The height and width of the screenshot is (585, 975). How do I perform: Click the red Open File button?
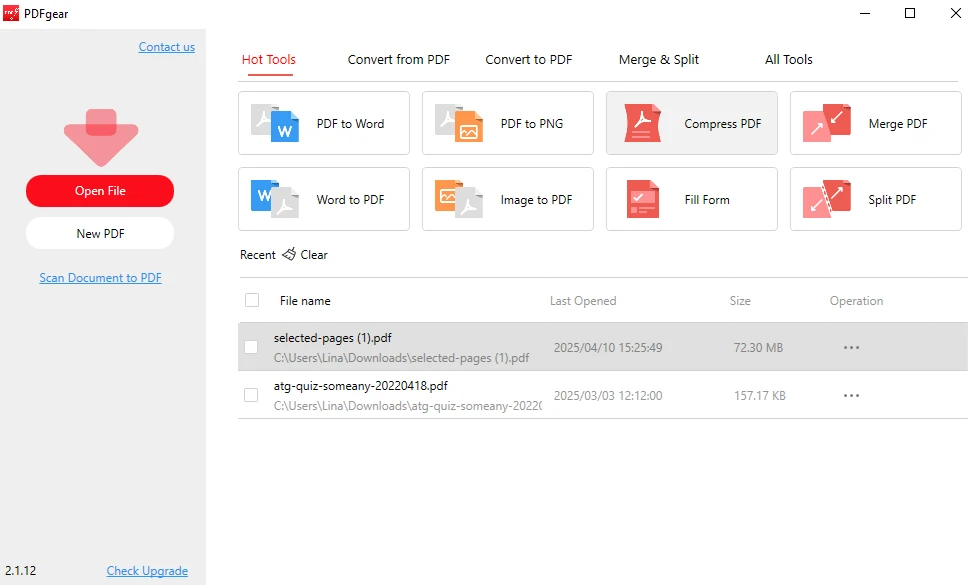100,191
